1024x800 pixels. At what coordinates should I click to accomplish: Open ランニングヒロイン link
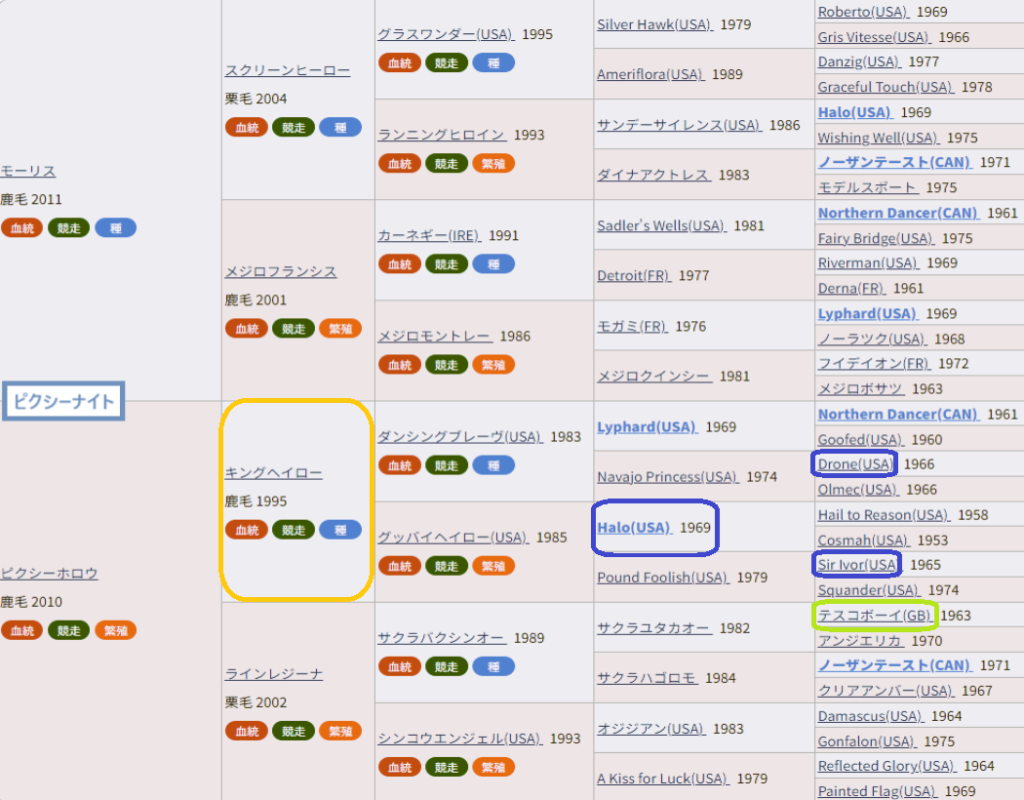click(x=441, y=135)
